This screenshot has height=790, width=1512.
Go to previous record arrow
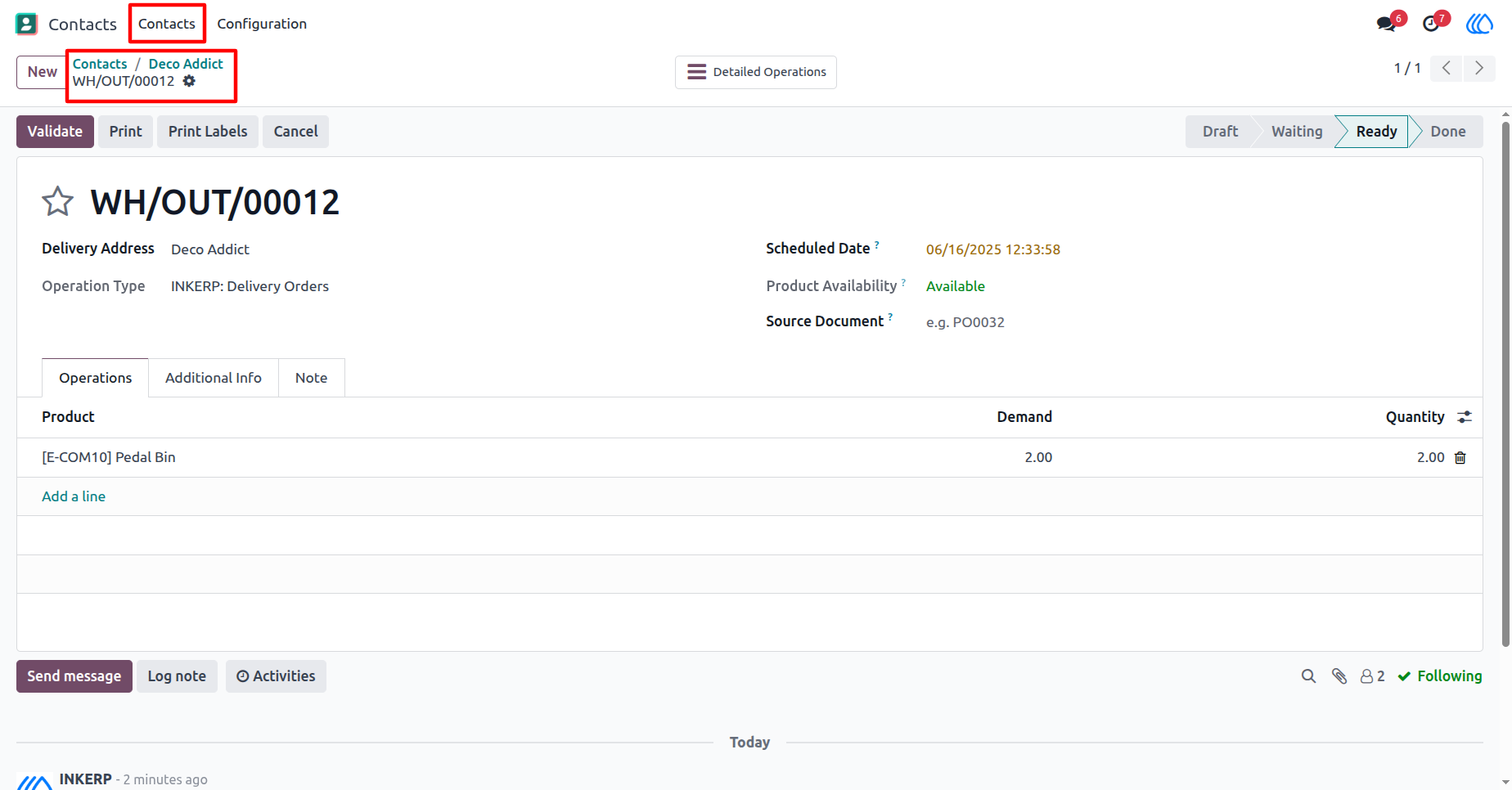[1447, 68]
